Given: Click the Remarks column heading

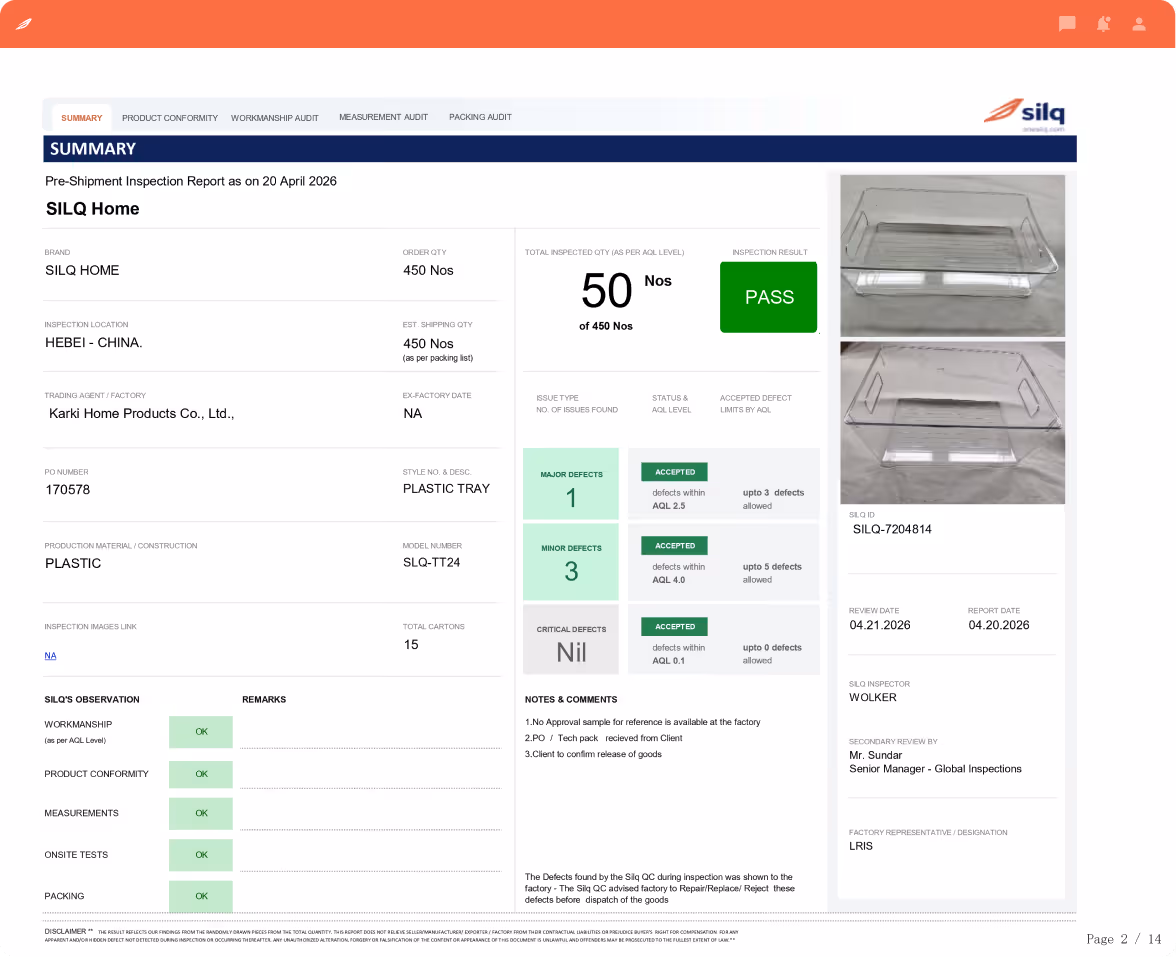Looking at the screenshot, I should (x=264, y=700).
